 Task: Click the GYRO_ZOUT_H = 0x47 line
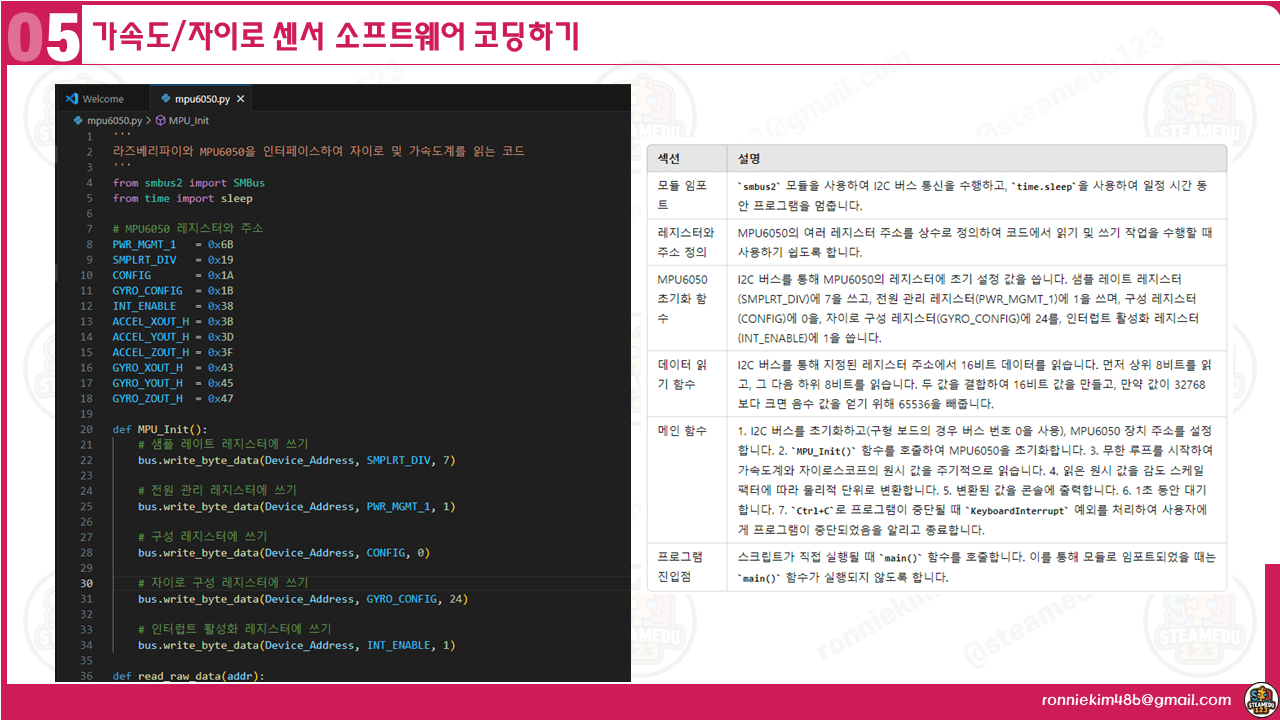[173, 398]
